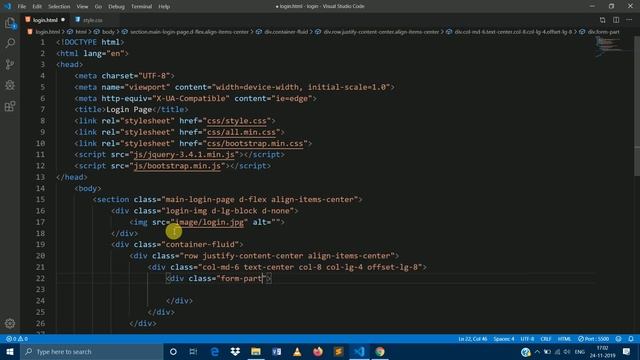Switch to the login.html tab

[x=45, y=20]
